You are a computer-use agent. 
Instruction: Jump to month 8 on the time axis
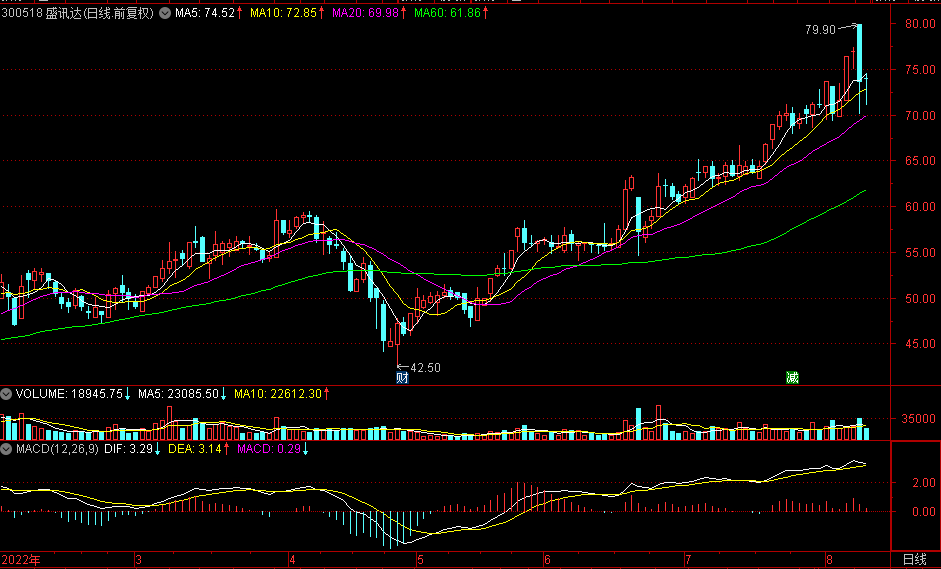pos(830,559)
